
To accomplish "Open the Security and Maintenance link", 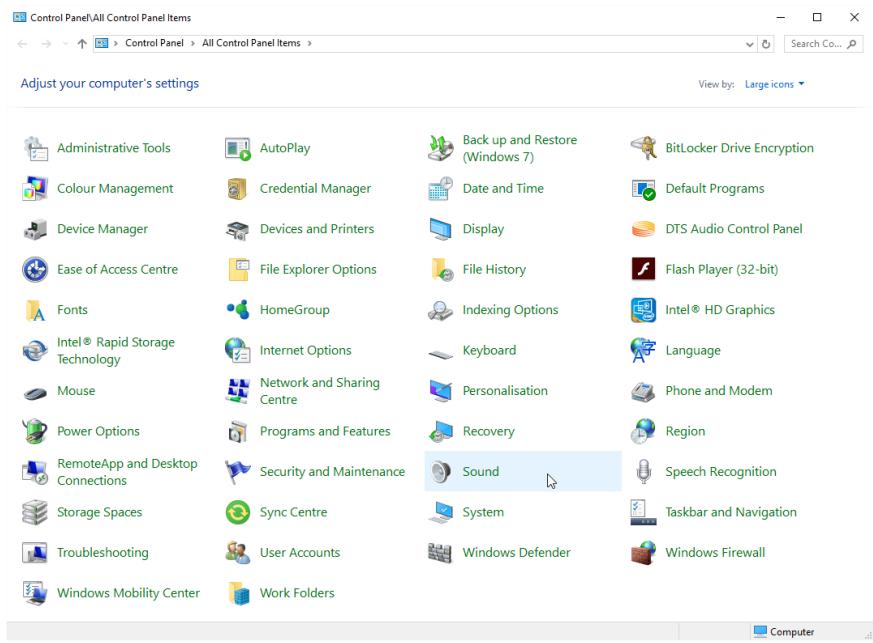I will [x=332, y=472].
